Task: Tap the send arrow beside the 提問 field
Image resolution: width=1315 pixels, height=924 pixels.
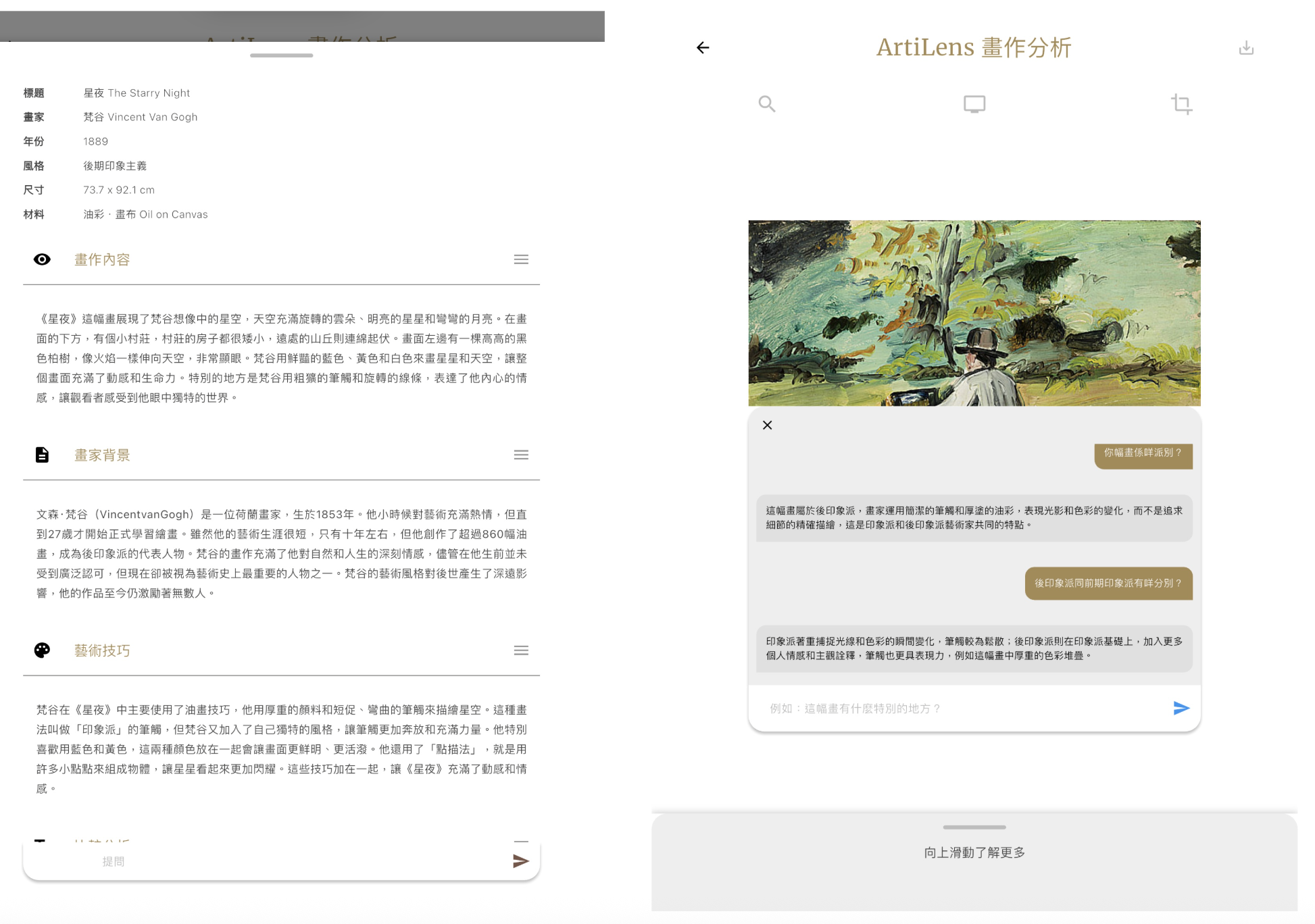Action: point(520,861)
